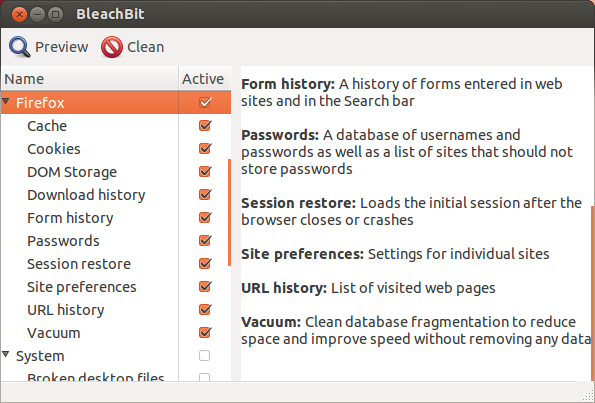This screenshot has width=595, height=403.
Task: Click the description pane vertical scrollbar
Action: pos(593,292)
